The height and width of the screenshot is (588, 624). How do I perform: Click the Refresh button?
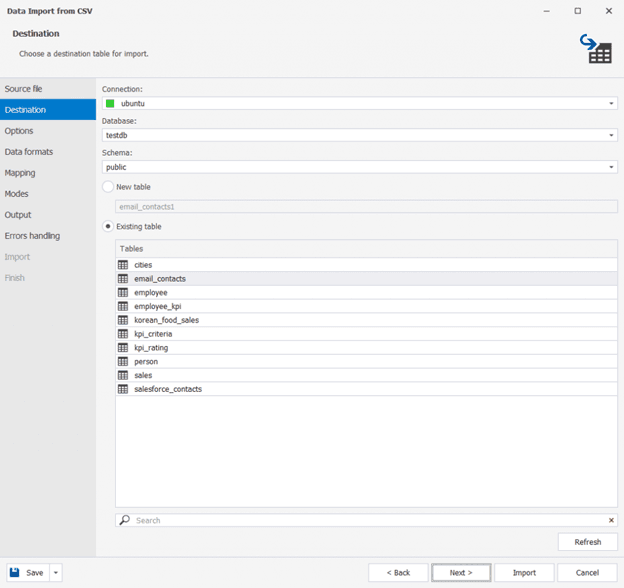587,542
